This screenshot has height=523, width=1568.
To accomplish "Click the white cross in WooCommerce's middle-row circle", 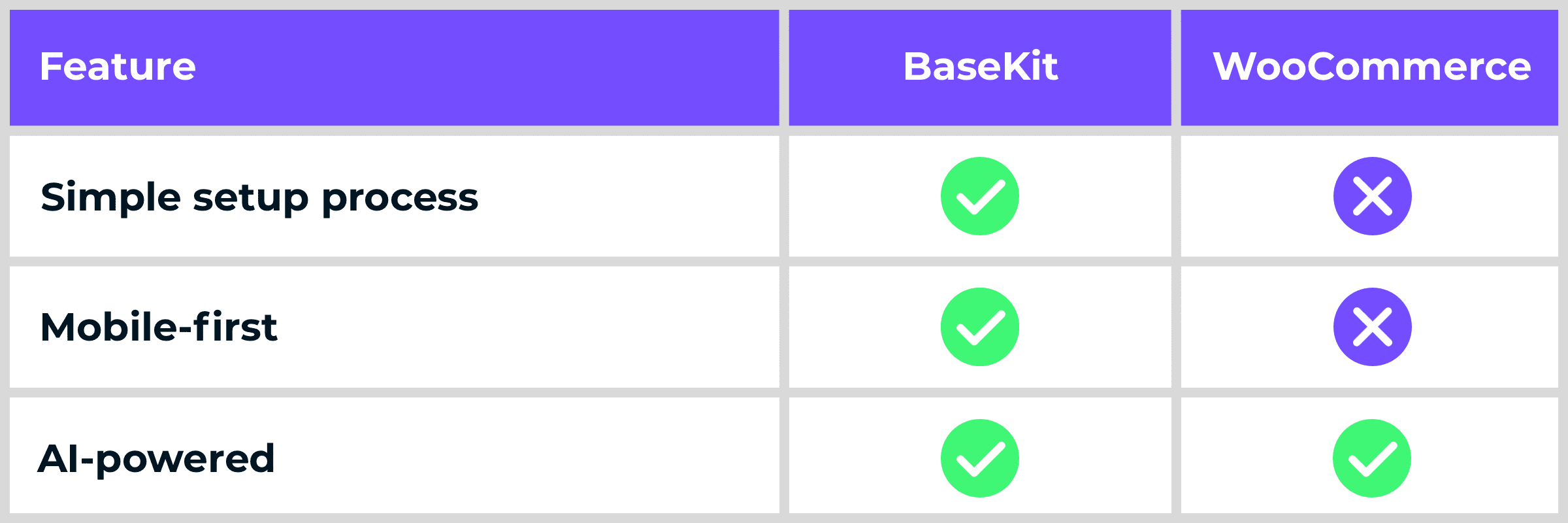I will click(1372, 327).
